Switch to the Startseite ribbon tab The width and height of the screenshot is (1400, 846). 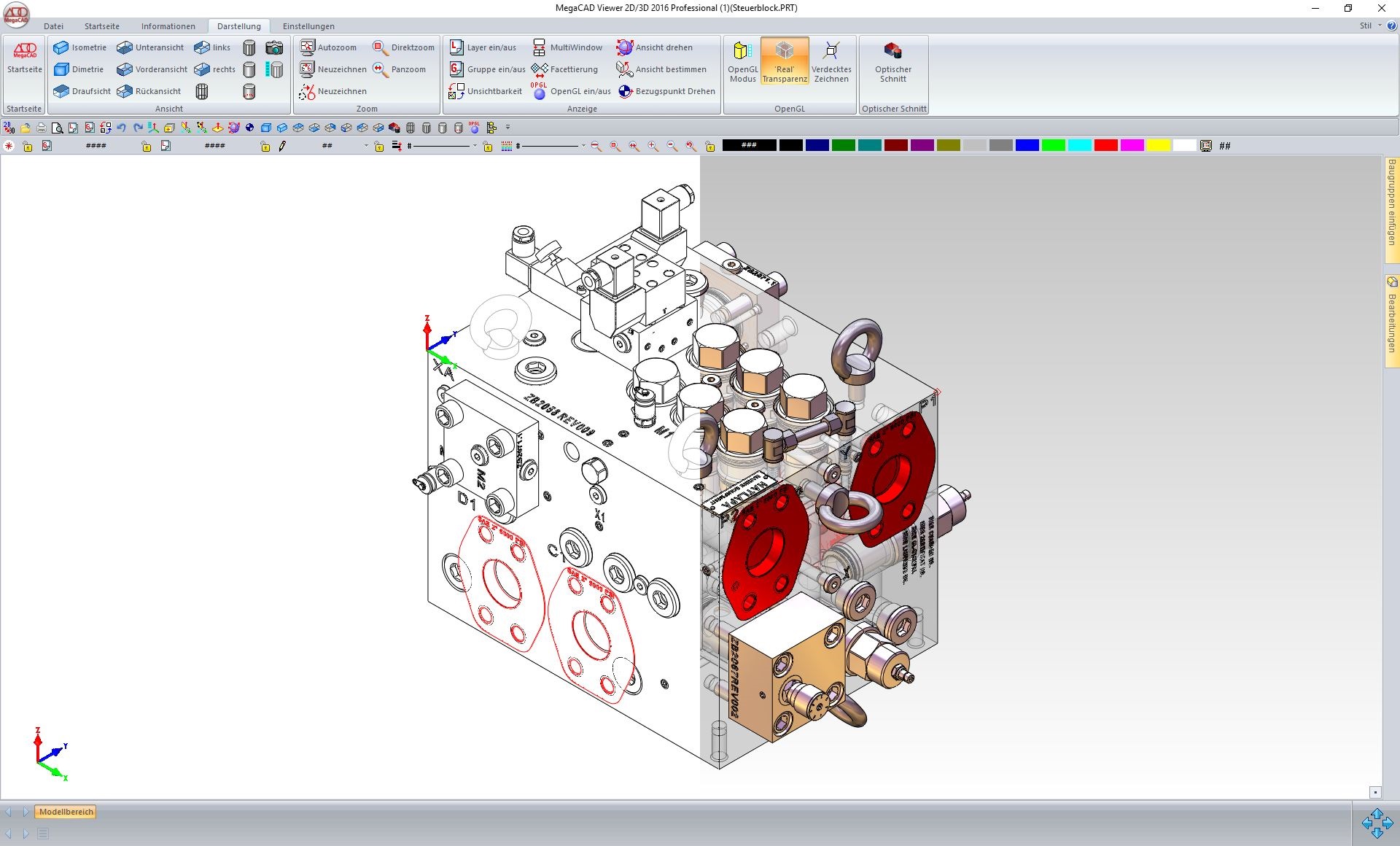click(102, 26)
